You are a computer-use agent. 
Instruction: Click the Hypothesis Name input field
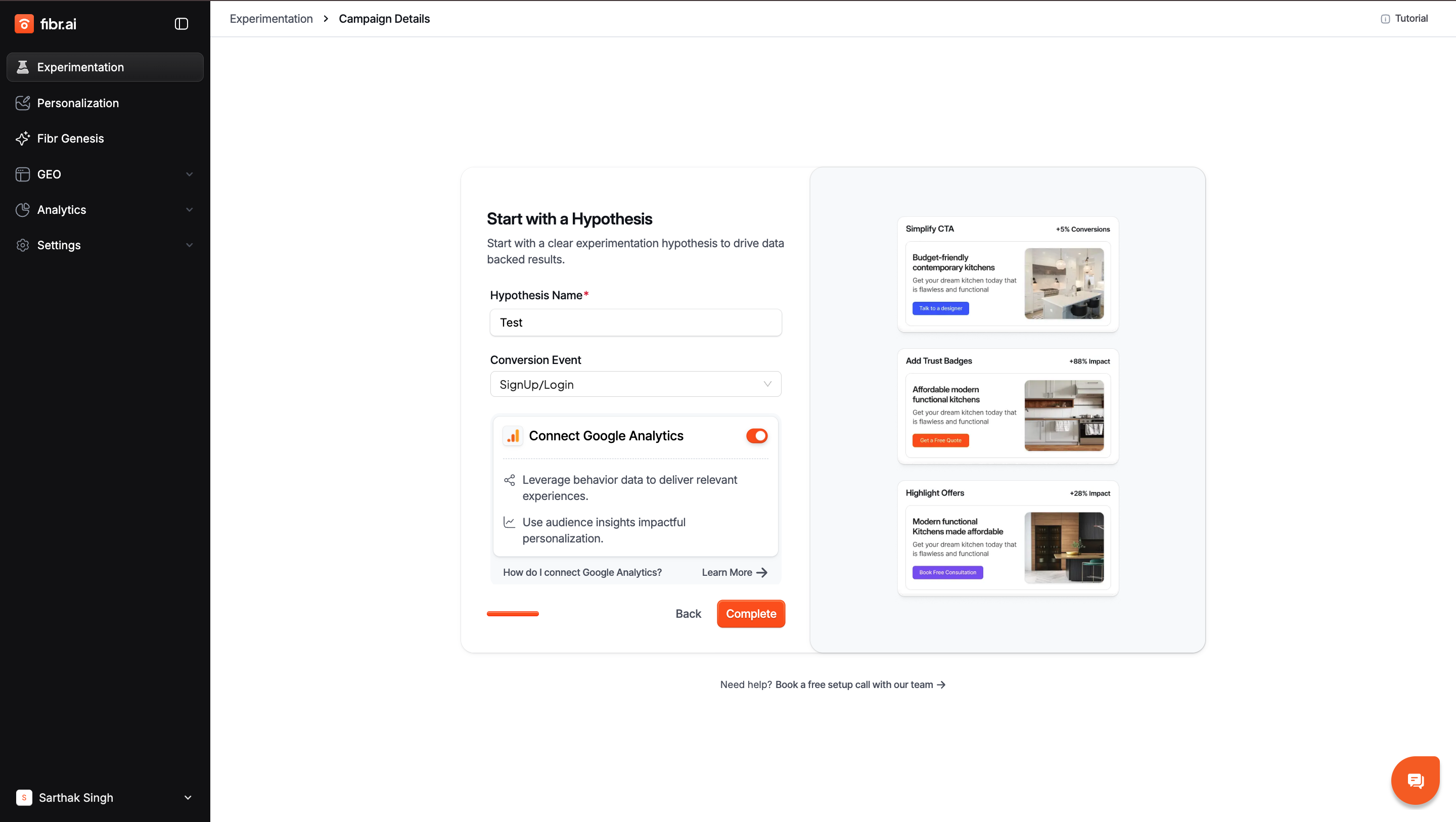[635, 323]
